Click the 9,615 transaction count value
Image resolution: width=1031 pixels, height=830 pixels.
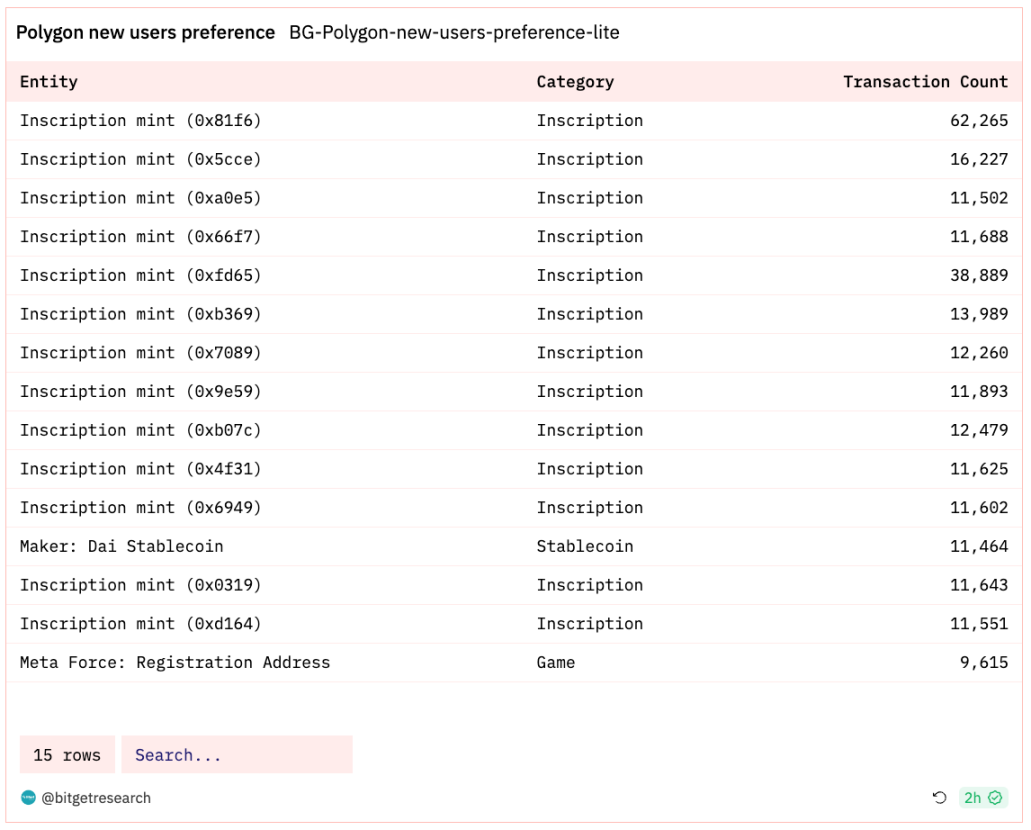[x=984, y=662]
